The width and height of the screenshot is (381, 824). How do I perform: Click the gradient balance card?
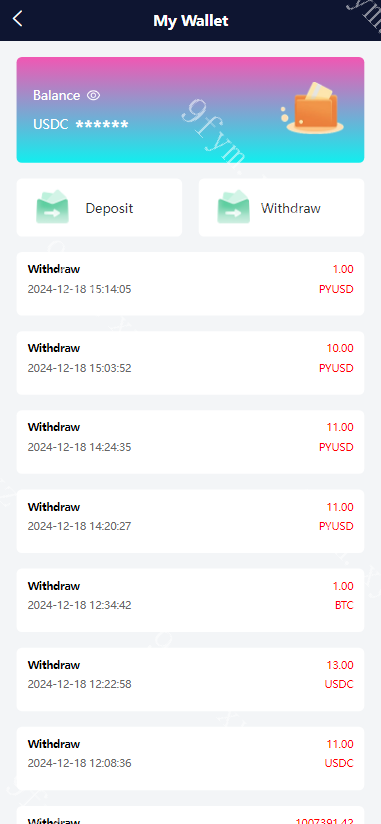click(190, 110)
